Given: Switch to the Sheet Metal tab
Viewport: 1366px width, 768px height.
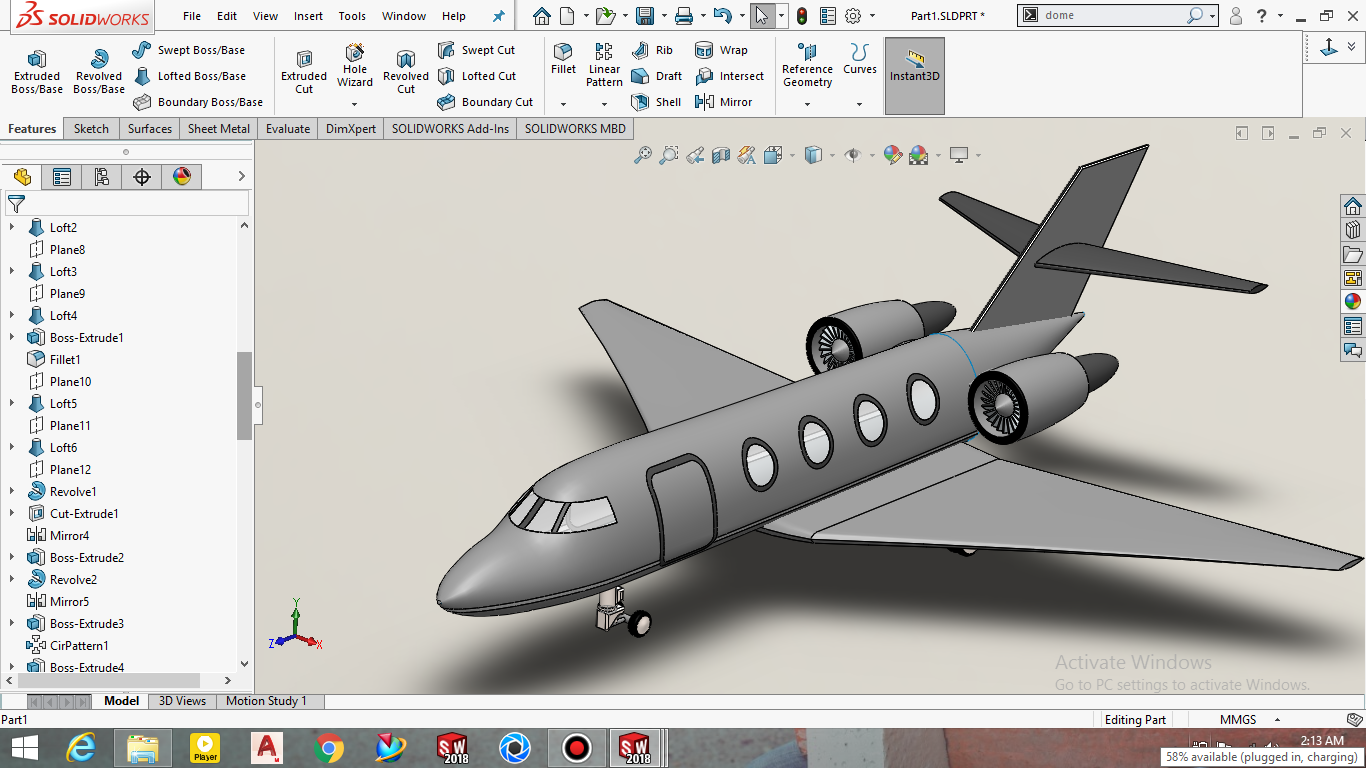Looking at the screenshot, I should (219, 128).
